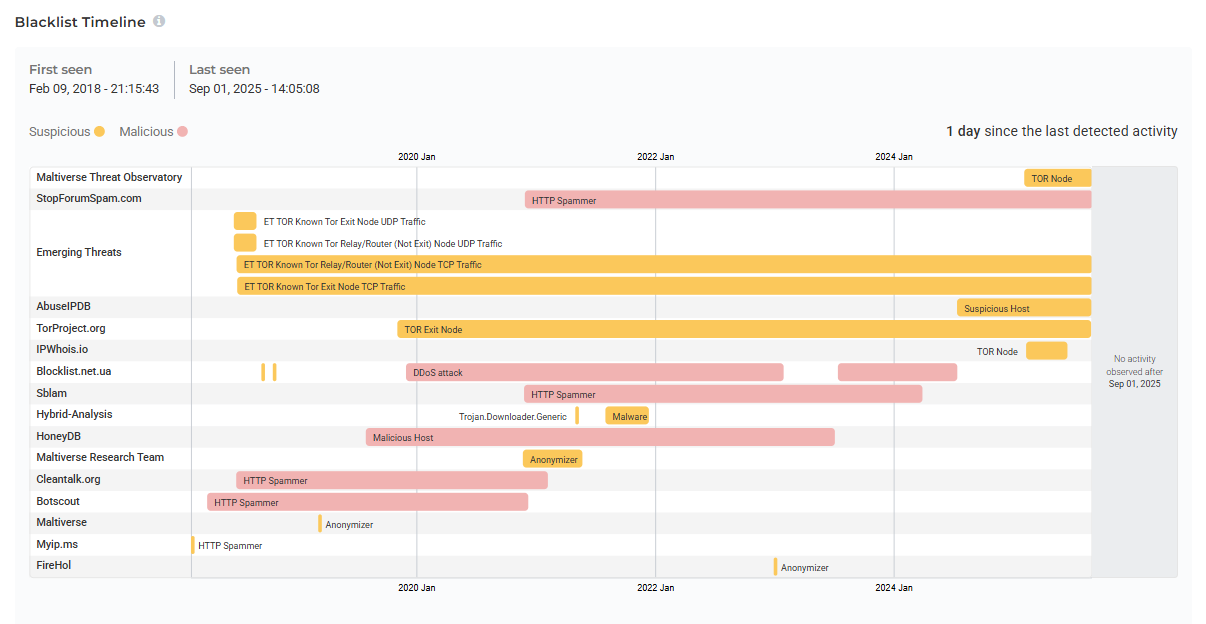Select the ET TOR Known Tor Exit Node TCP Traffic bar

pos(663,286)
